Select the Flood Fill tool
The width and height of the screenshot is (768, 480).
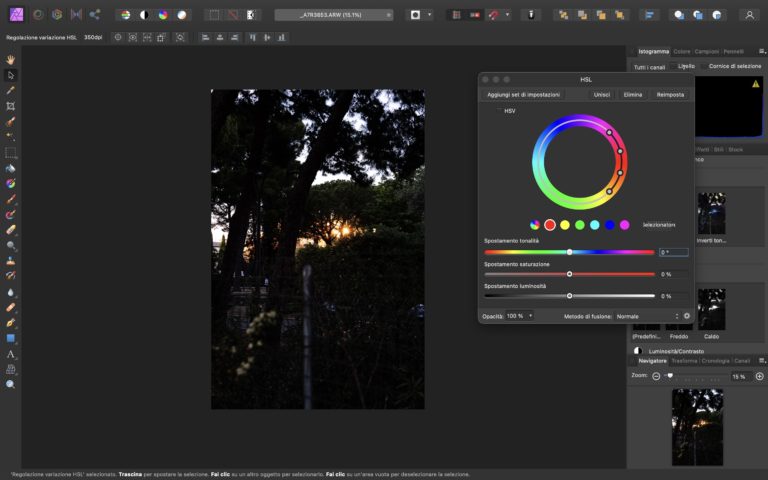(x=10, y=168)
